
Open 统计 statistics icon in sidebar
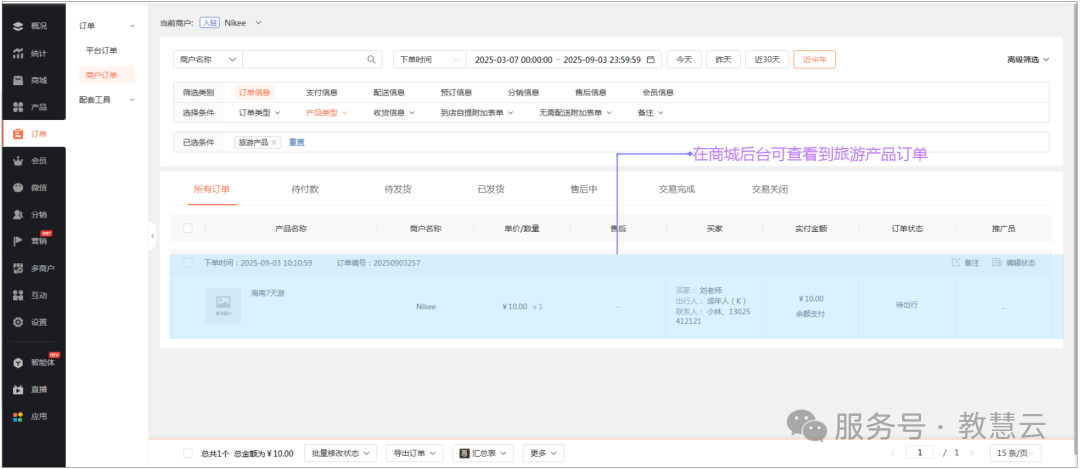coord(18,53)
